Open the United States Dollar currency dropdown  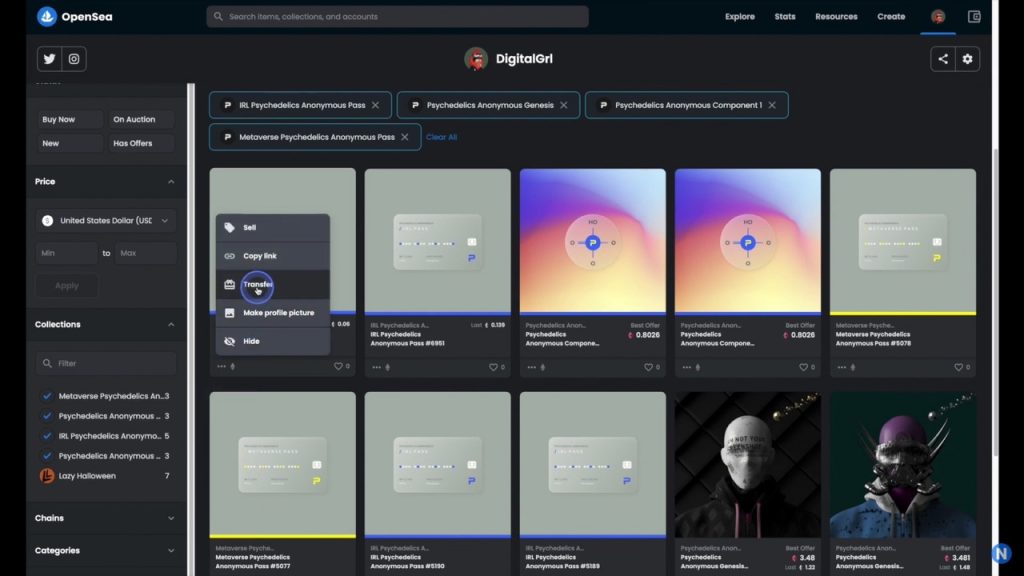(106, 220)
